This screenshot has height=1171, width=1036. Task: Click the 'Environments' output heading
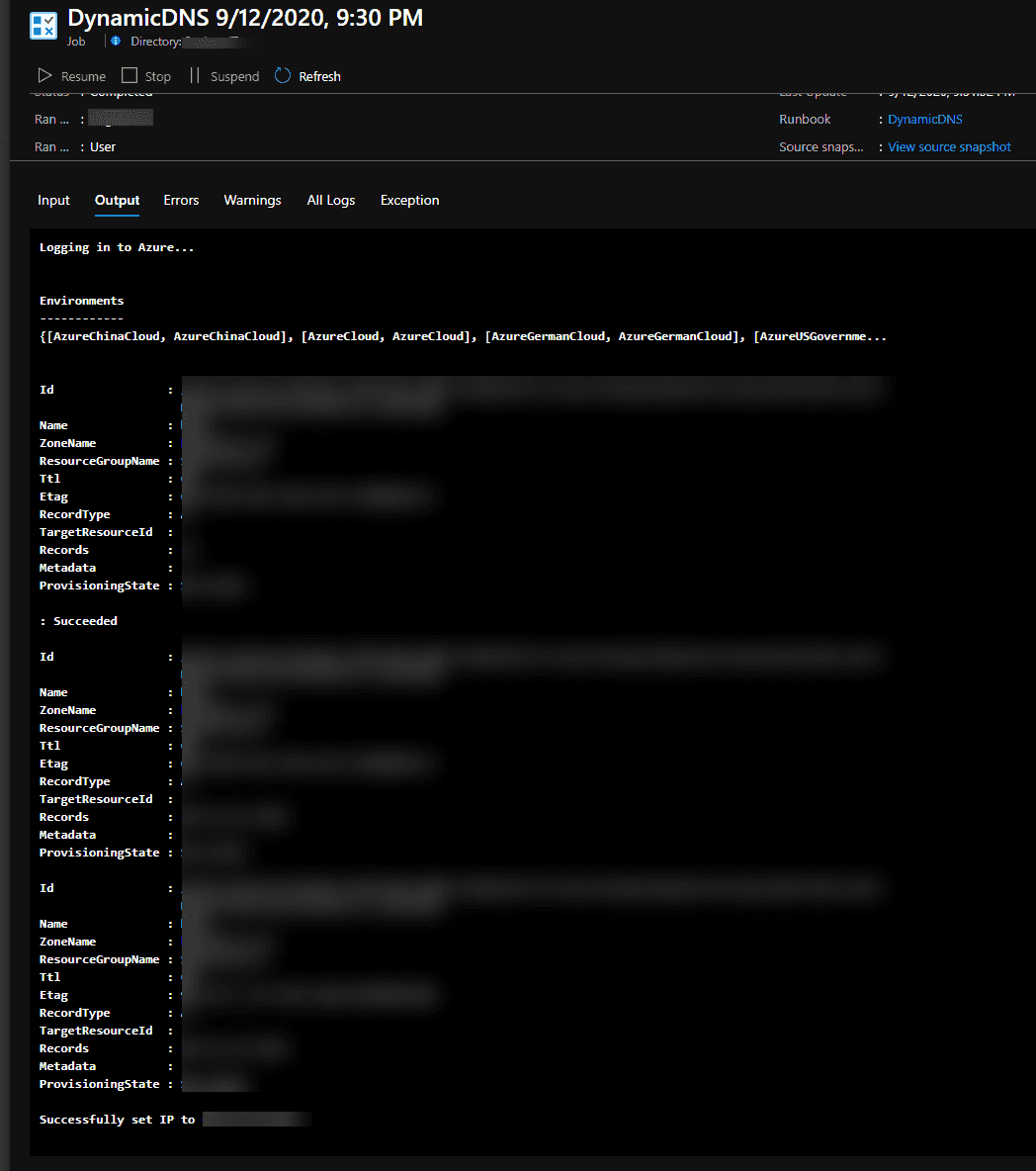tap(81, 301)
